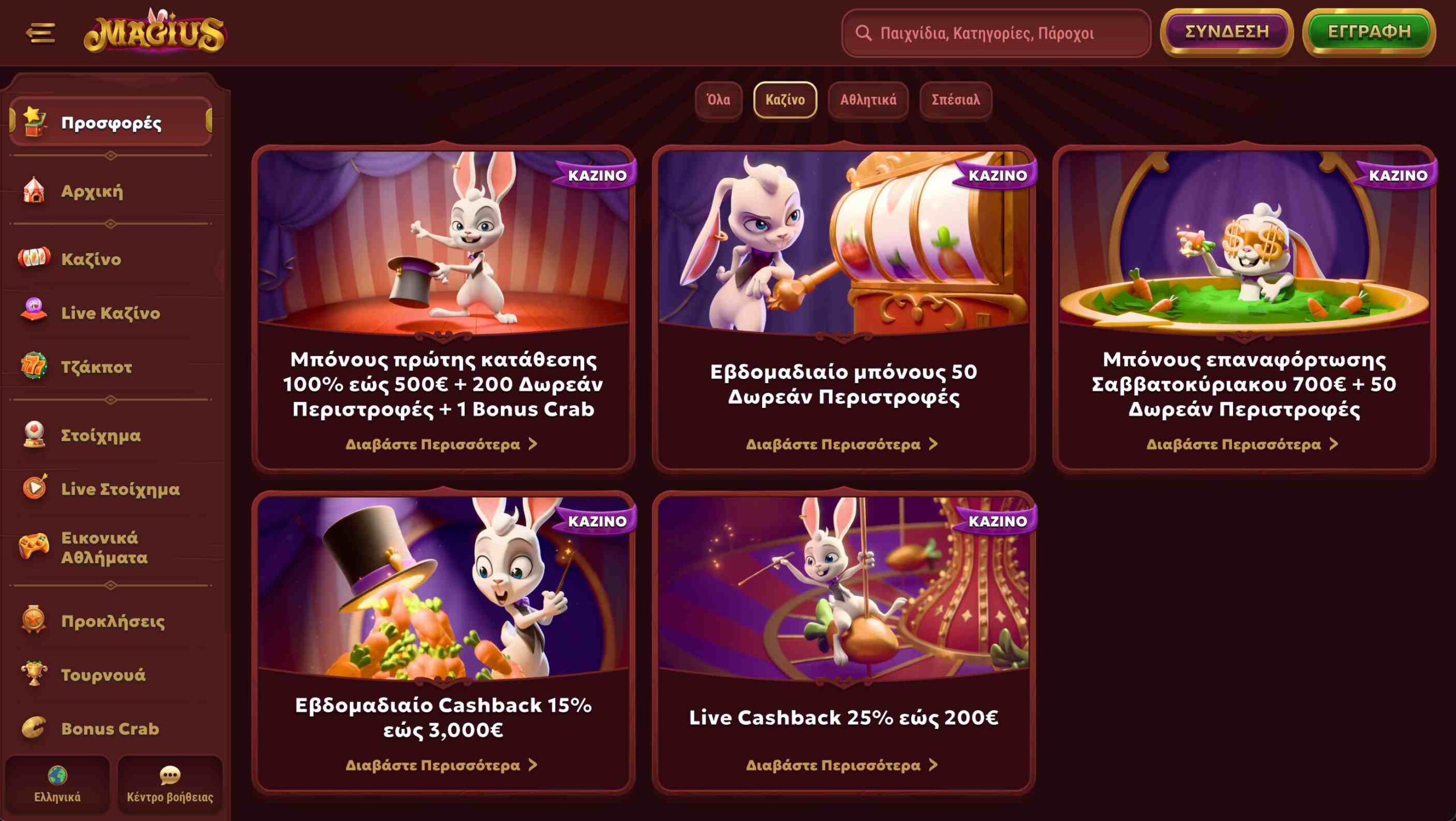Image resolution: width=1456 pixels, height=821 pixels.
Task: Open the Live Στοίχημα play icon
Action: click(x=34, y=488)
